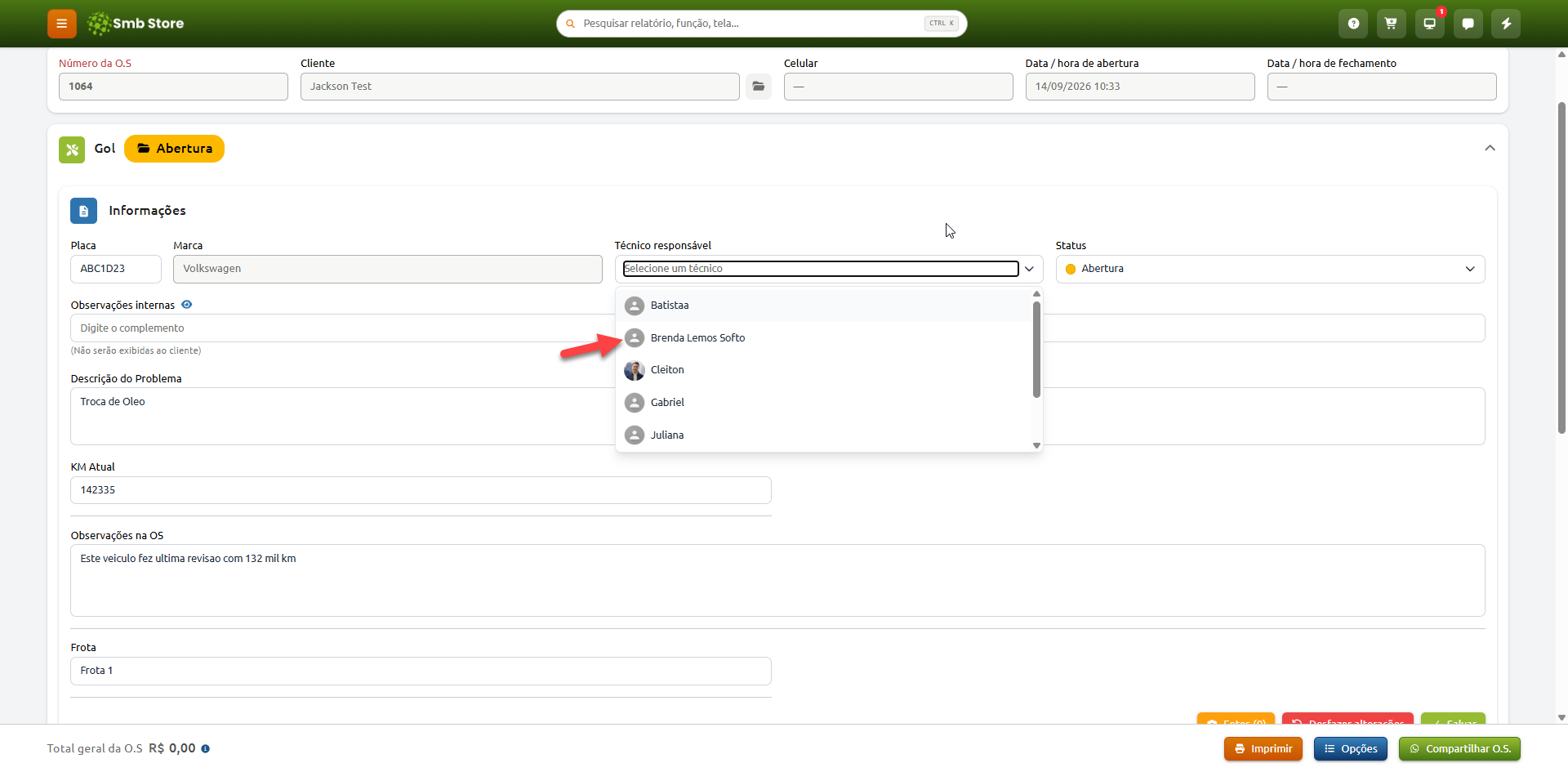Click the Data / hora de abertura field
The image size is (1568, 772).
1140,87
